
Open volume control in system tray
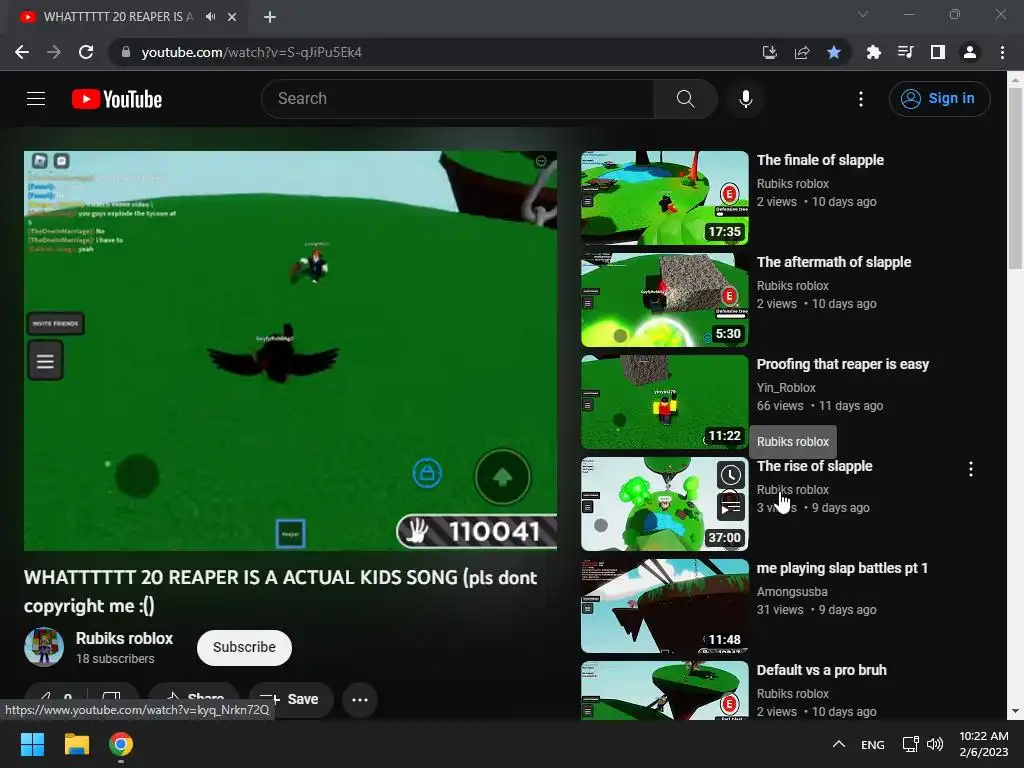(935, 744)
